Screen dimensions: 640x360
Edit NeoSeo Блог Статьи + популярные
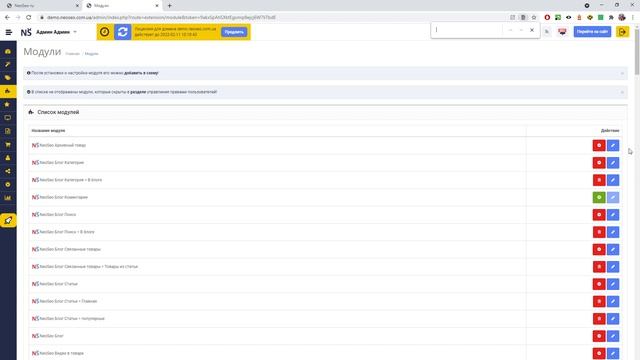coord(613,319)
